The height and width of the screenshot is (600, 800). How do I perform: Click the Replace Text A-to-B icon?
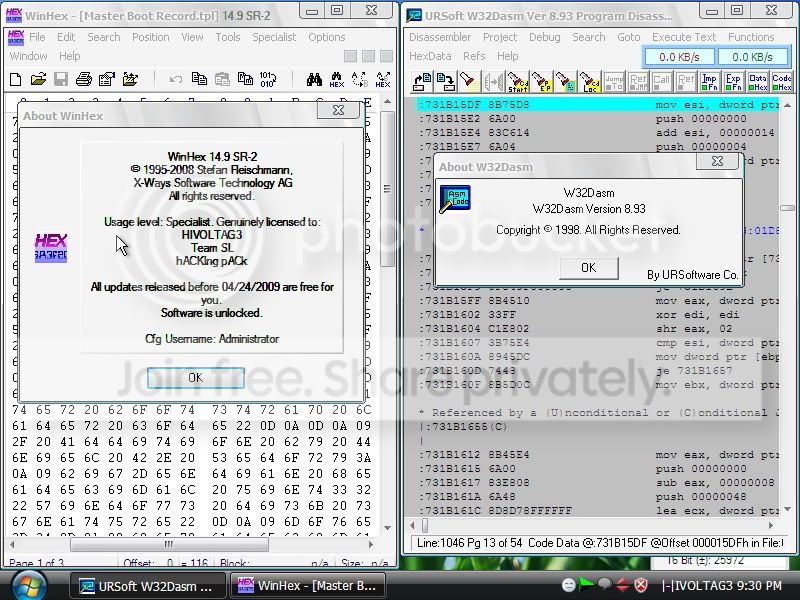(x=360, y=79)
